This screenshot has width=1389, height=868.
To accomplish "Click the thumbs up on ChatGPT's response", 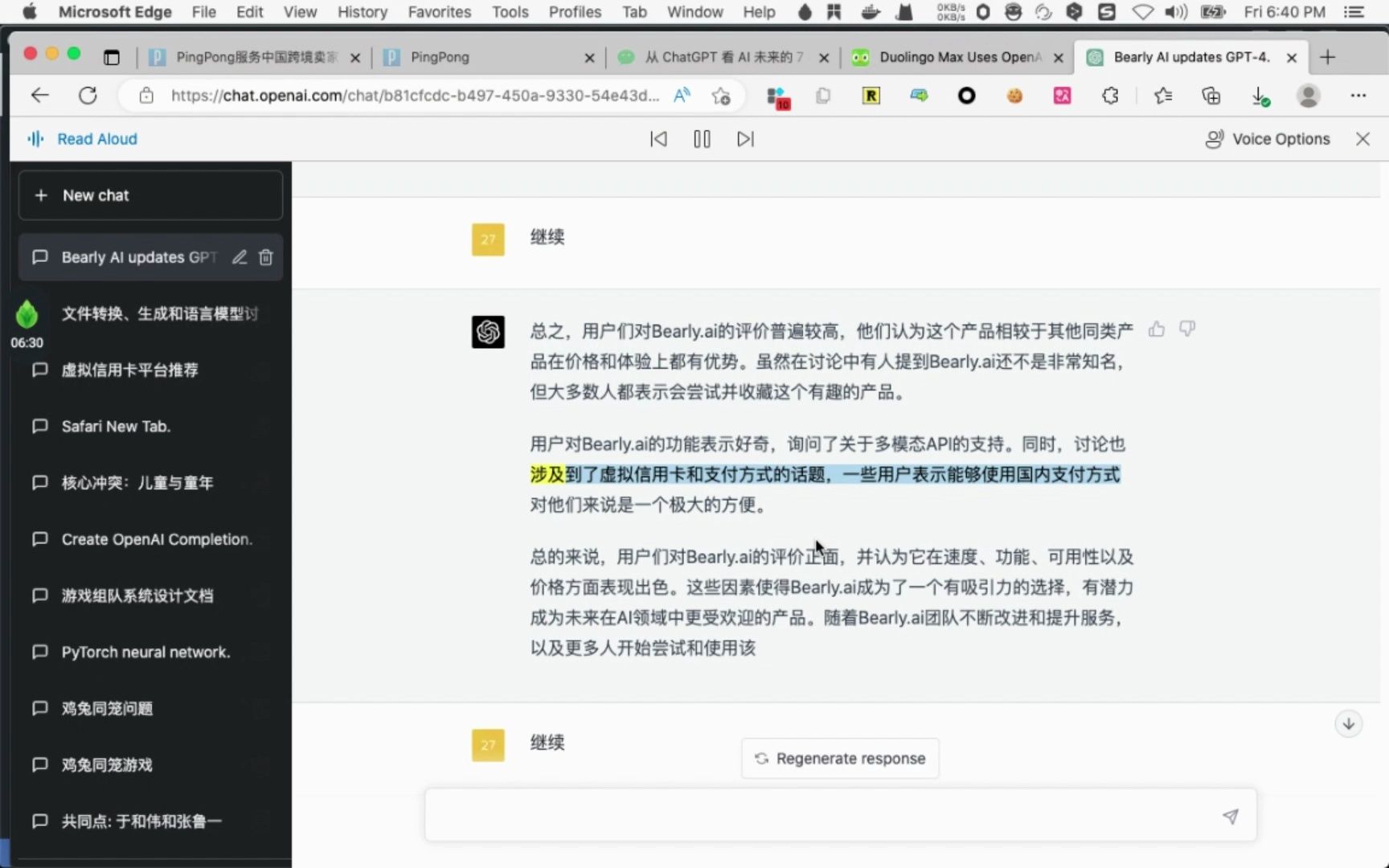I will [1157, 330].
